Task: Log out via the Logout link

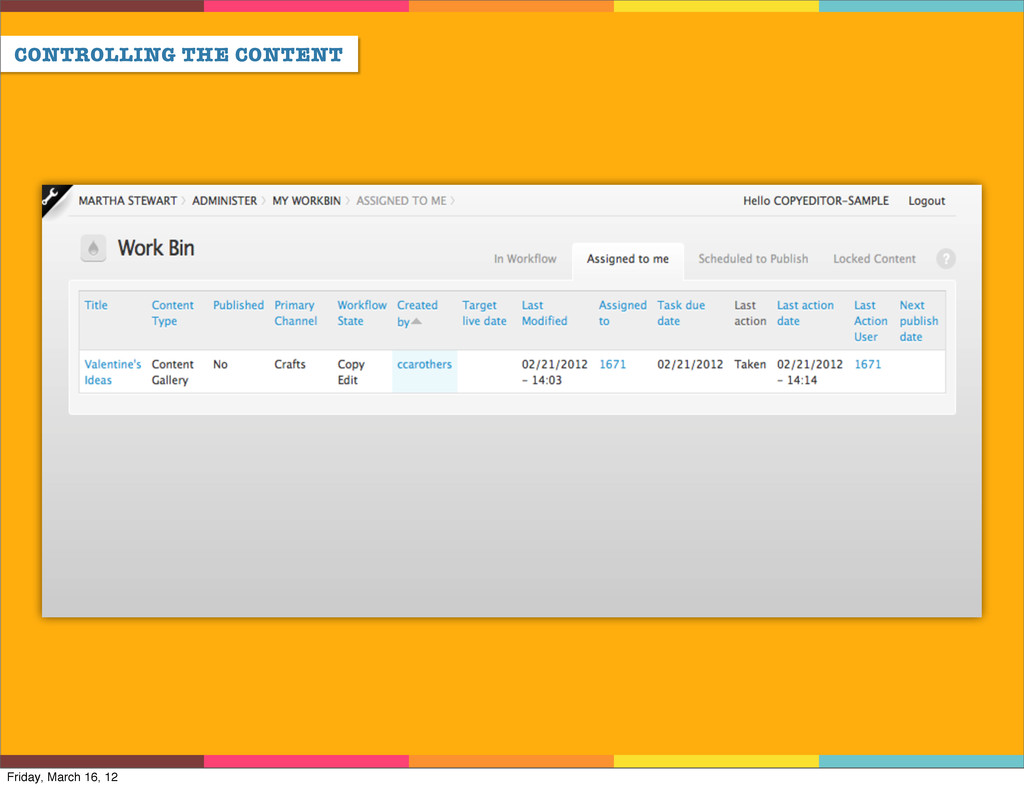Action: [926, 201]
